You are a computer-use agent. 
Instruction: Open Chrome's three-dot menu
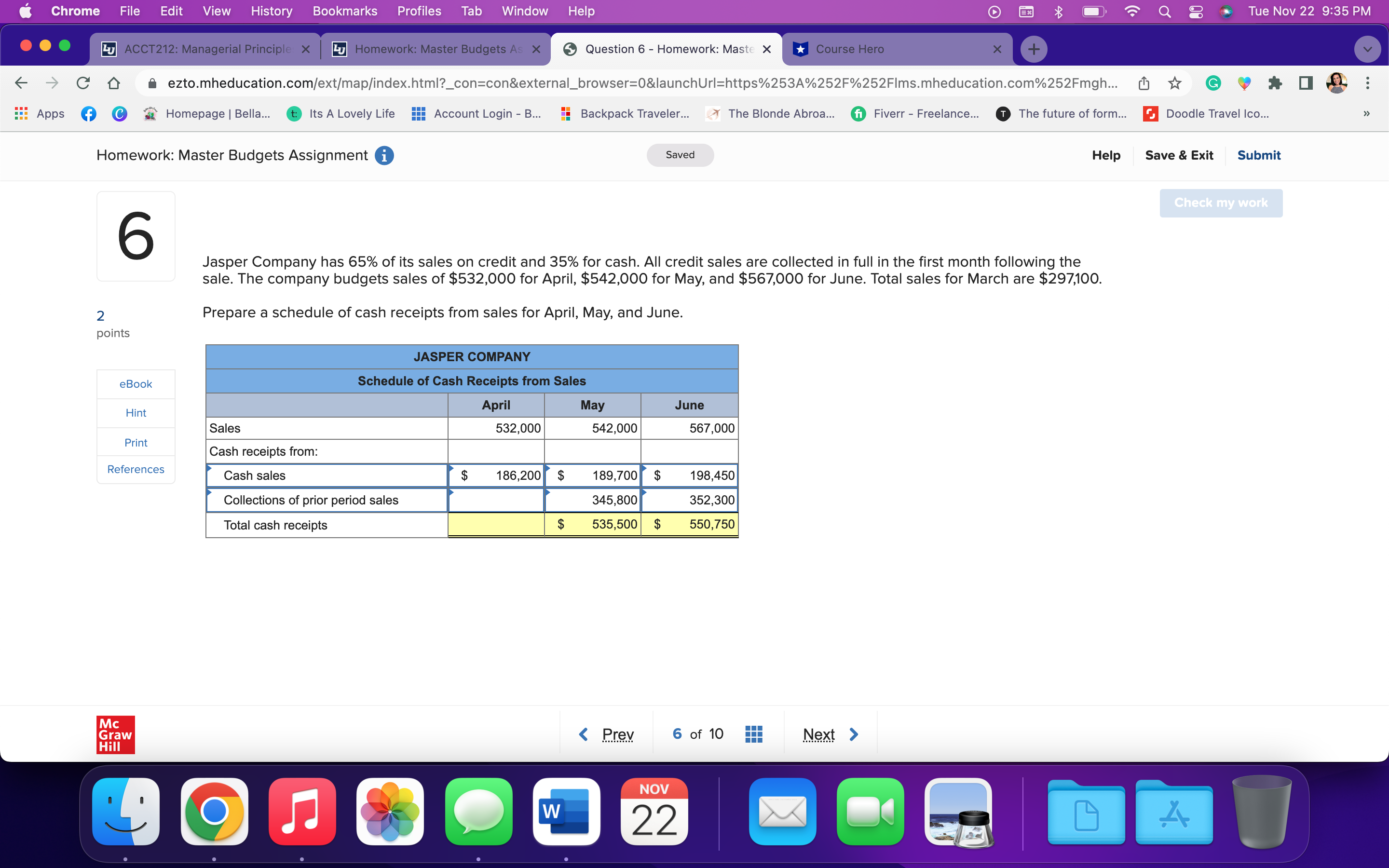(1368, 83)
